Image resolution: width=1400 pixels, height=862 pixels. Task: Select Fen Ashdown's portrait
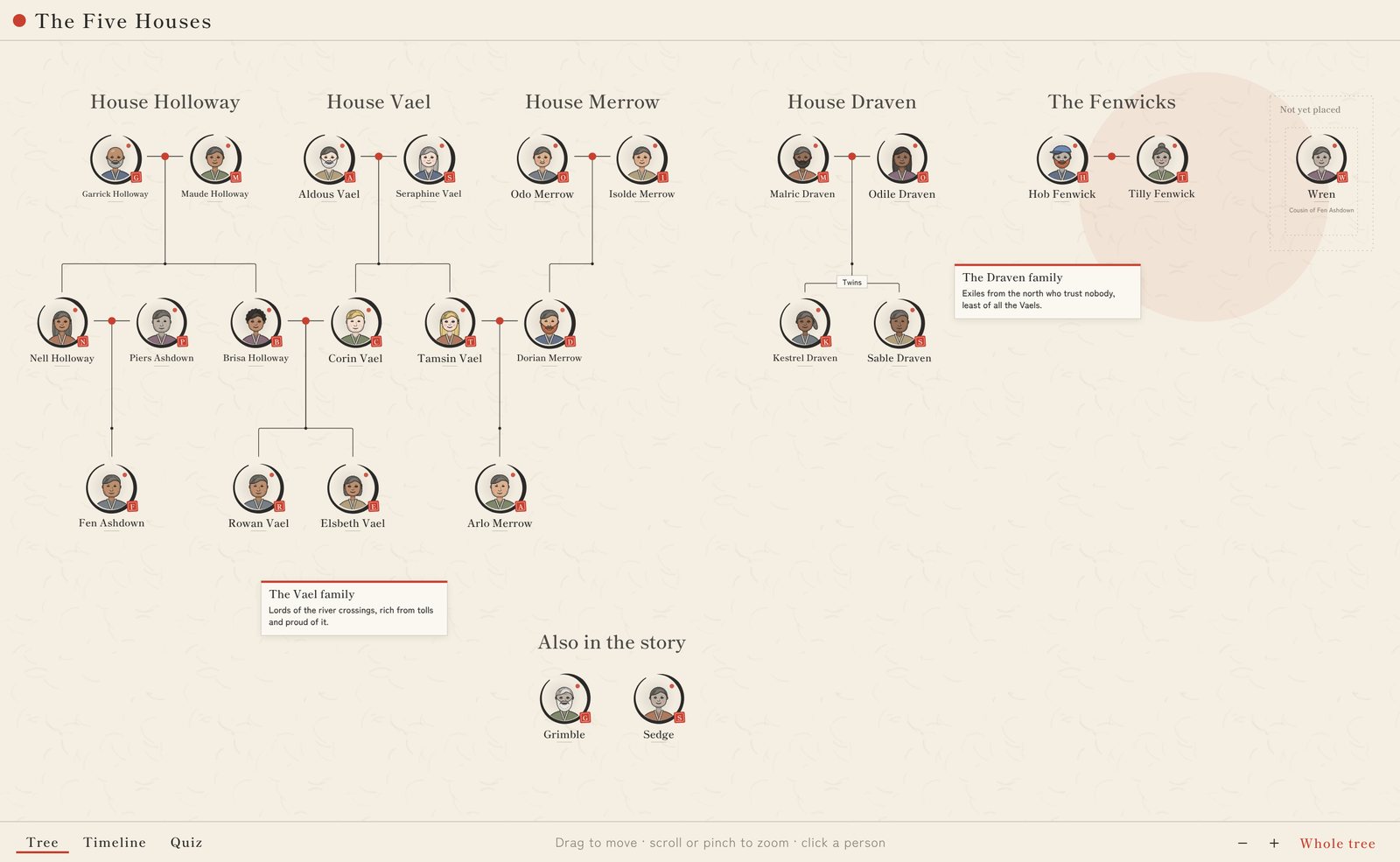pyautogui.click(x=112, y=487)
